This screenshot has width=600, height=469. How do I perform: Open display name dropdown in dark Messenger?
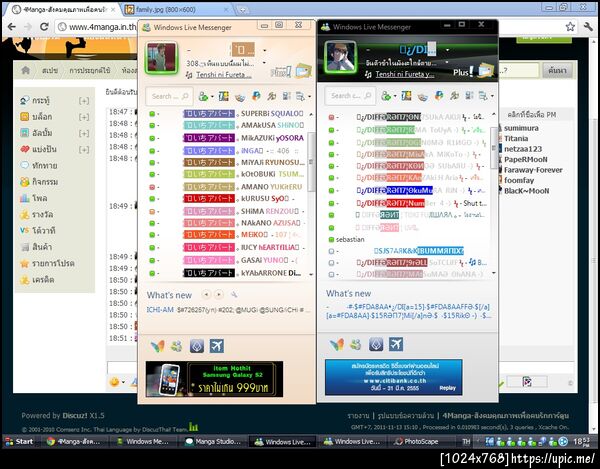point(447,50)
